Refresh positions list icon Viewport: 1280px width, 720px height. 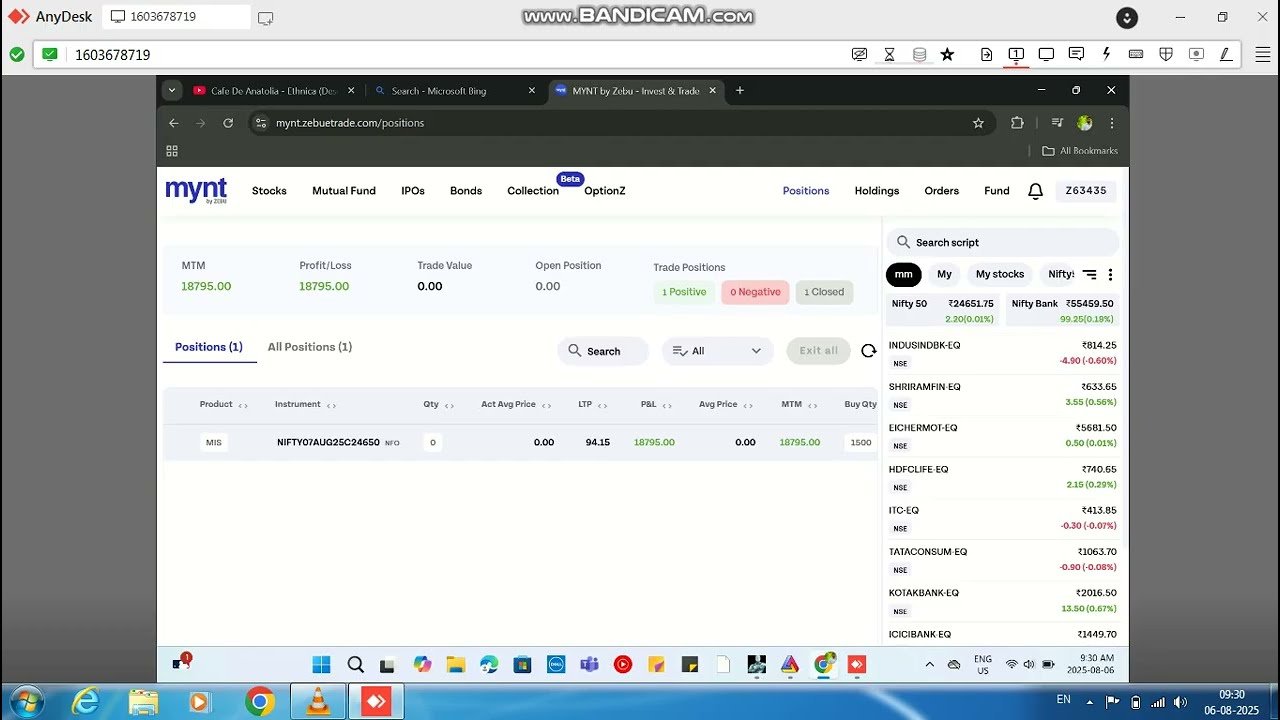868,351
